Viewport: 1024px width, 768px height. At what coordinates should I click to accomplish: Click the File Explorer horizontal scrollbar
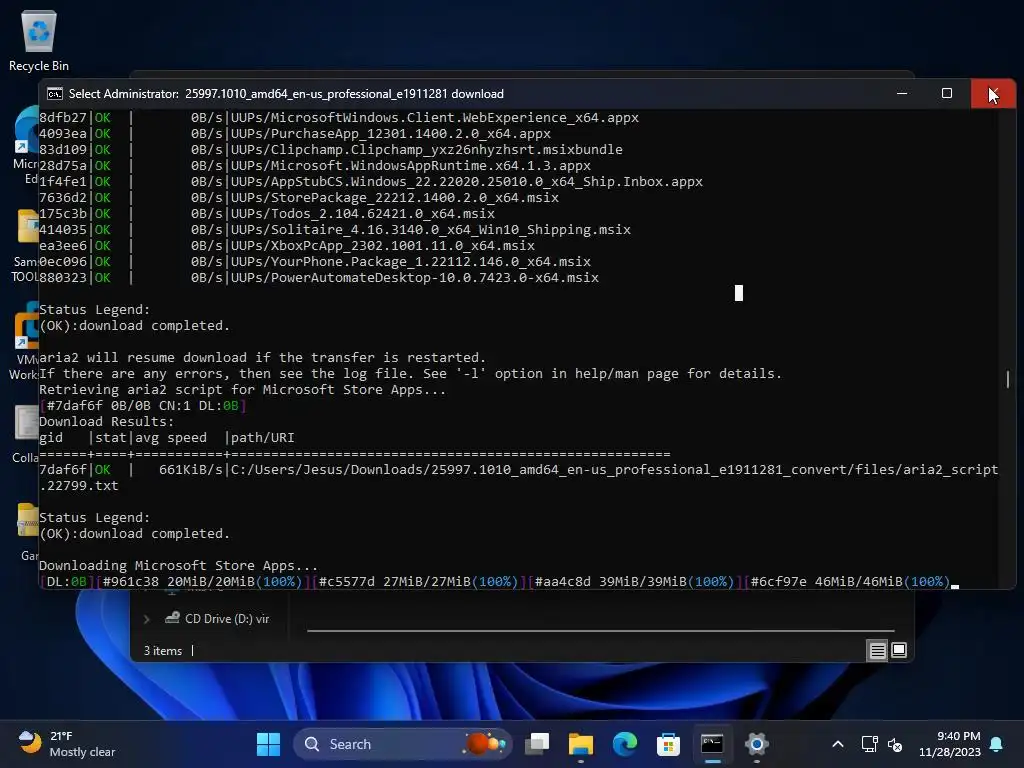click(601, 631)
